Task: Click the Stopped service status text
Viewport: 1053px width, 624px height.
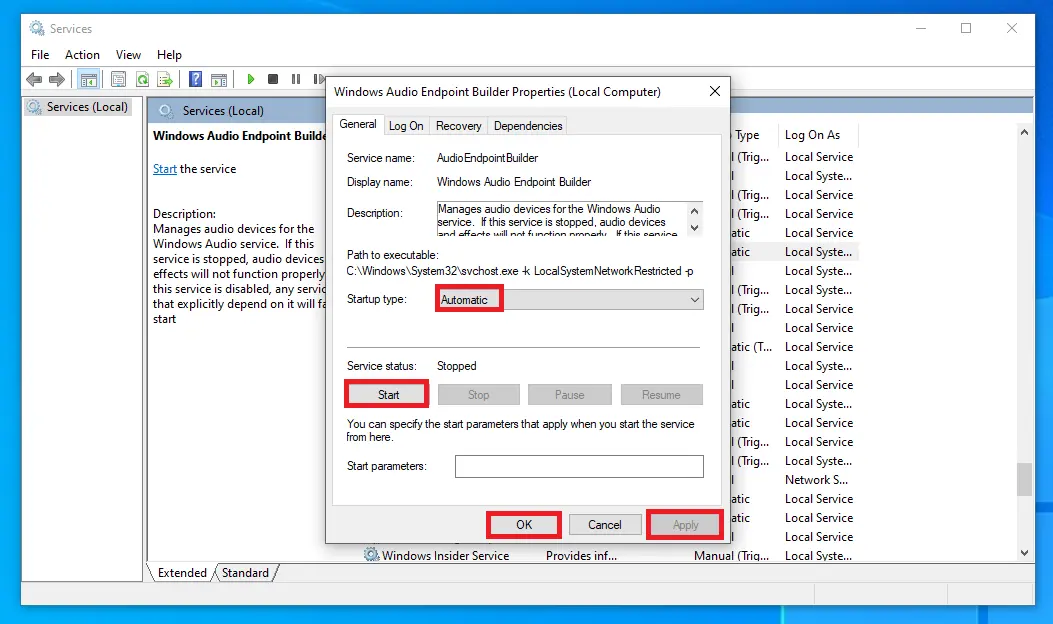Action: pyautogui.click(x=457, y=366)
